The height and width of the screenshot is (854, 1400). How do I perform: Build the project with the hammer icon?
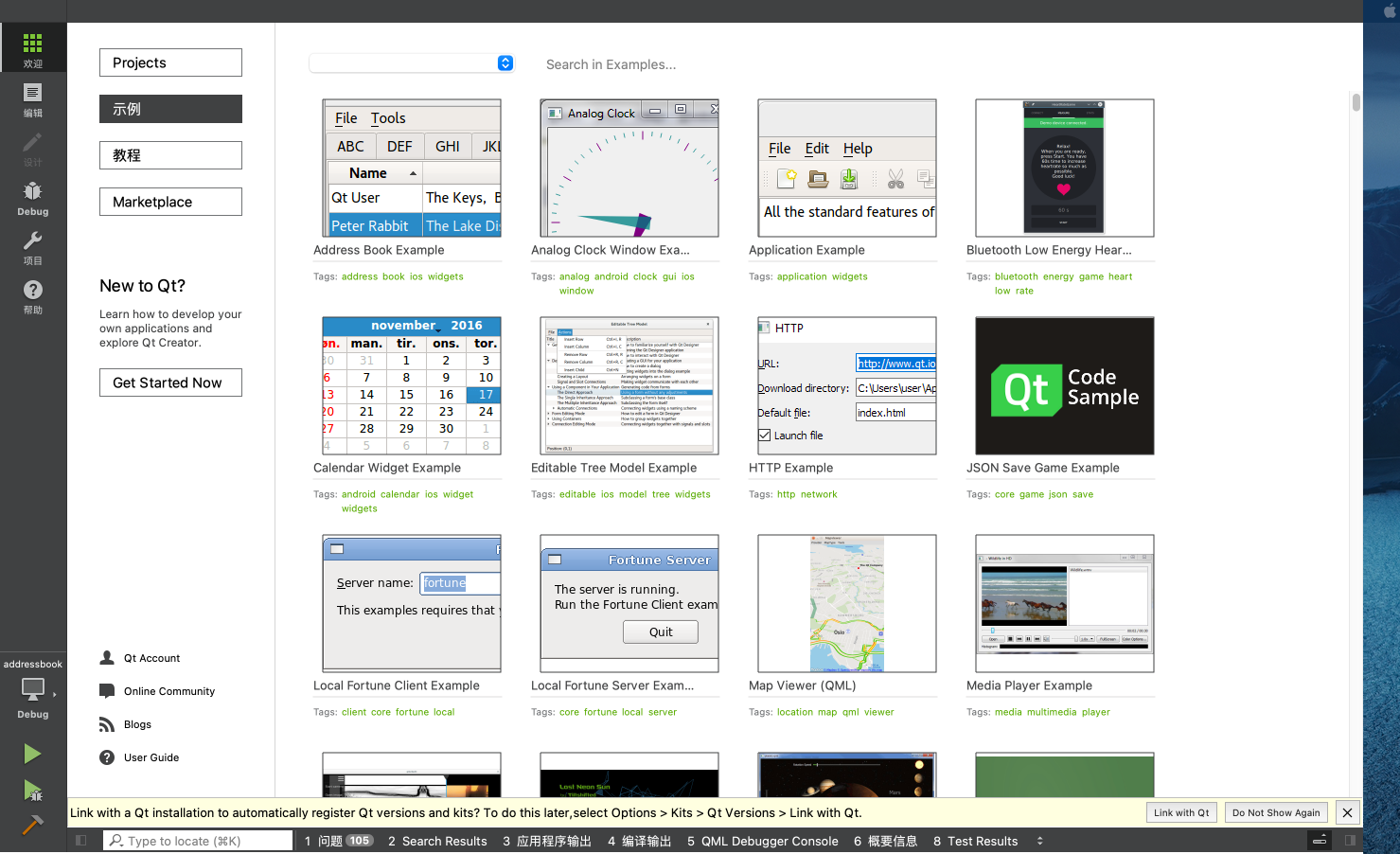(32, 825)
